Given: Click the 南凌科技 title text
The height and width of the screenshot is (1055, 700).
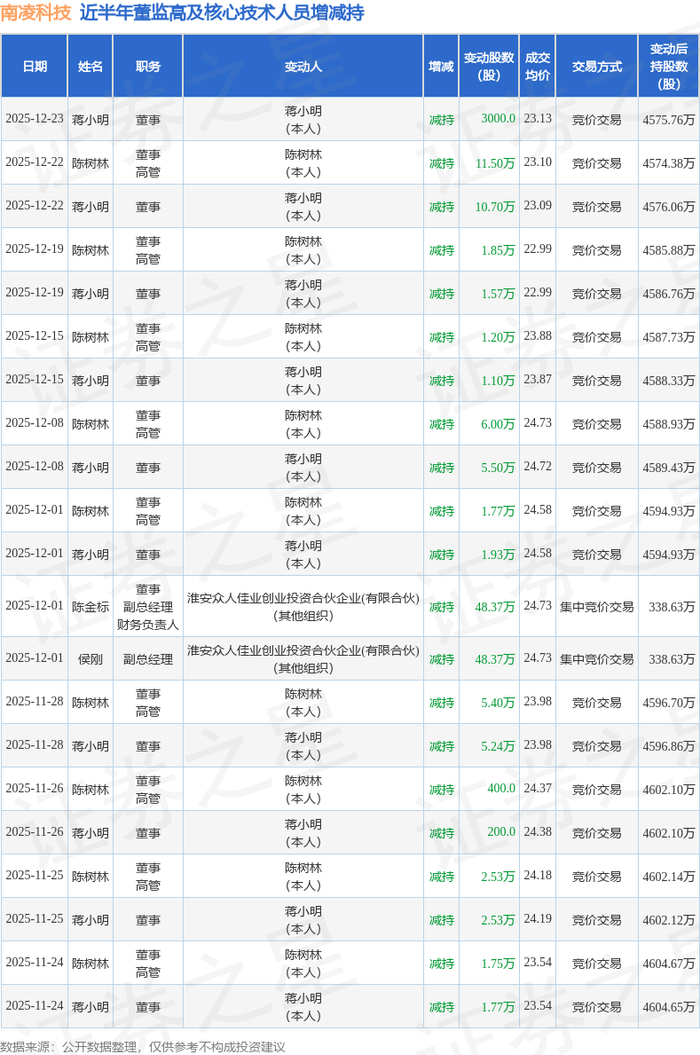Looking at the screenshot, I should pos(36,12).
